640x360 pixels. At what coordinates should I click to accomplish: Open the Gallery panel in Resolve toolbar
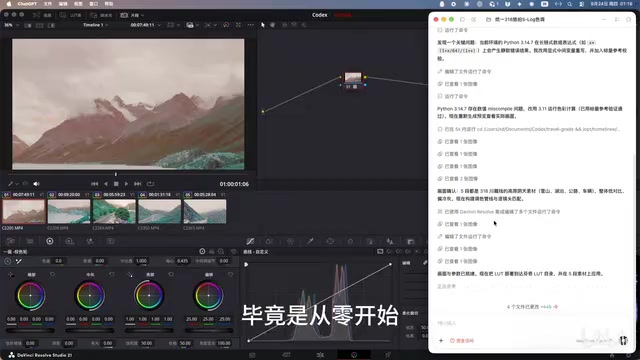42,15
